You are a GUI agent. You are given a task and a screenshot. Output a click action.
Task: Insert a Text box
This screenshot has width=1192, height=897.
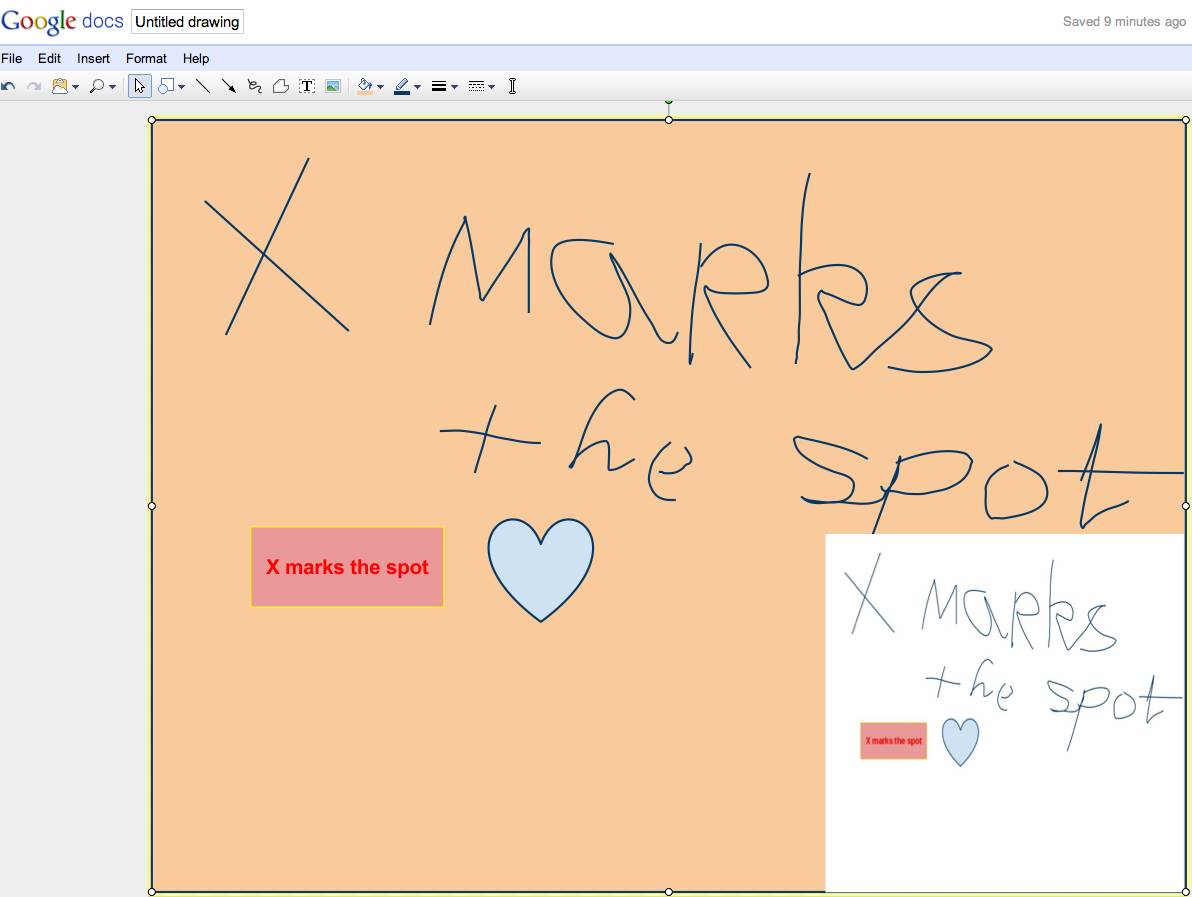pyautogui.click(x=306, y=86)
